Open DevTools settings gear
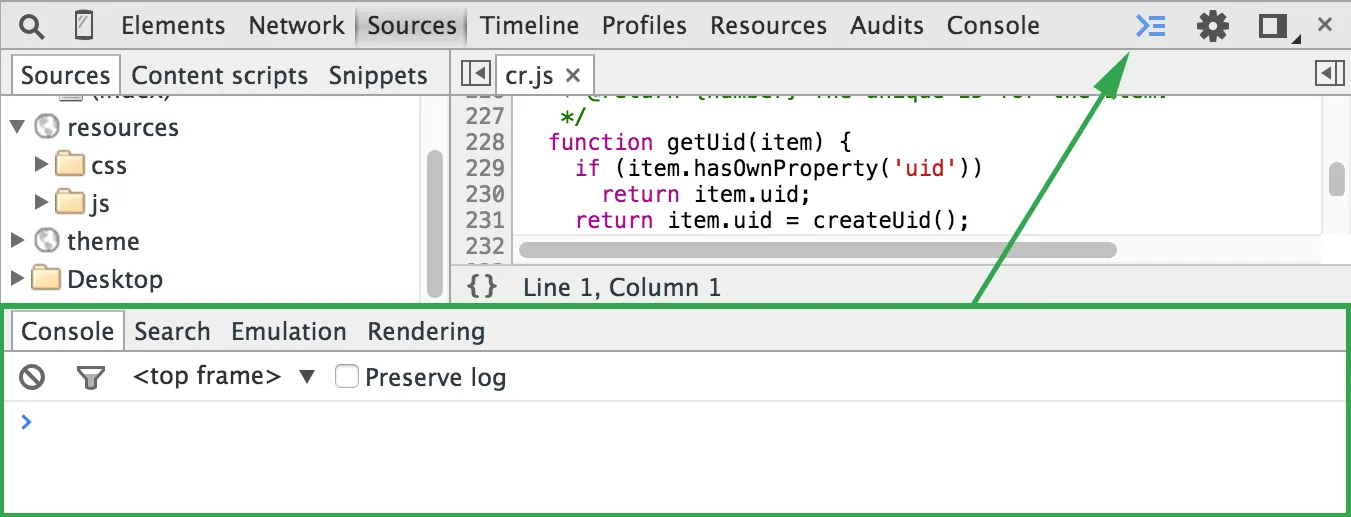Screen dimensions: 1351x517 (1212, 26)
